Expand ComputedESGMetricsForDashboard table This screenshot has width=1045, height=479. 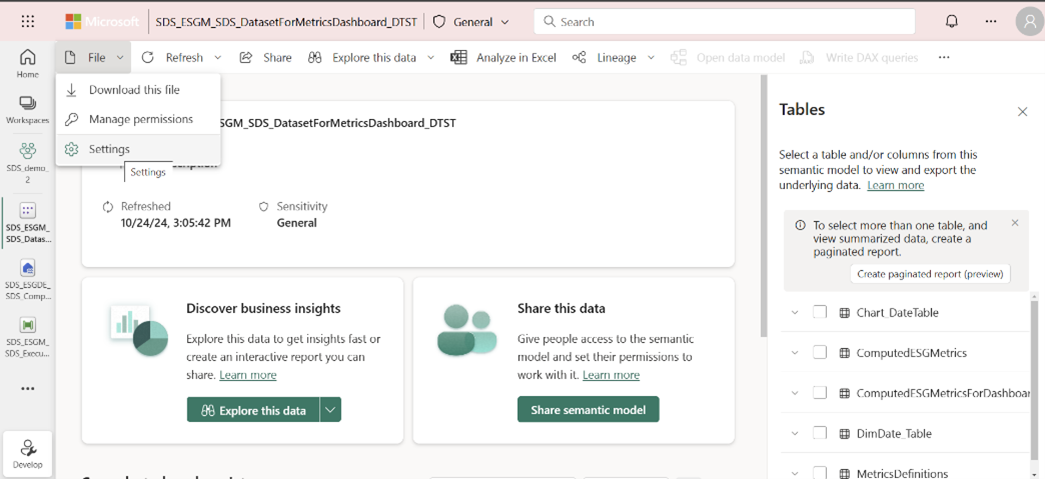(x=794, y=393)
